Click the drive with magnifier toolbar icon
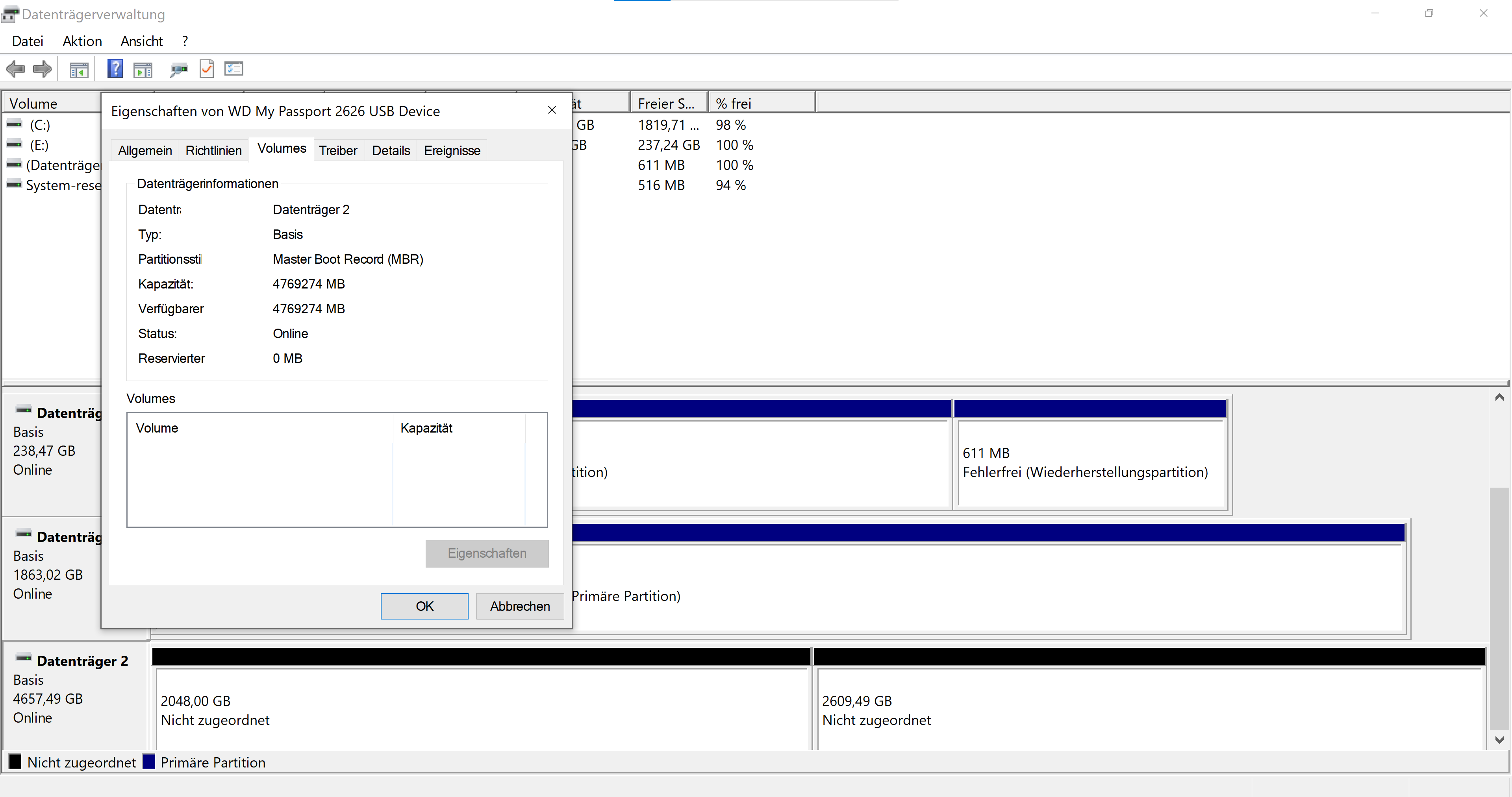The image size is (1512, 797). click(178, 70)
